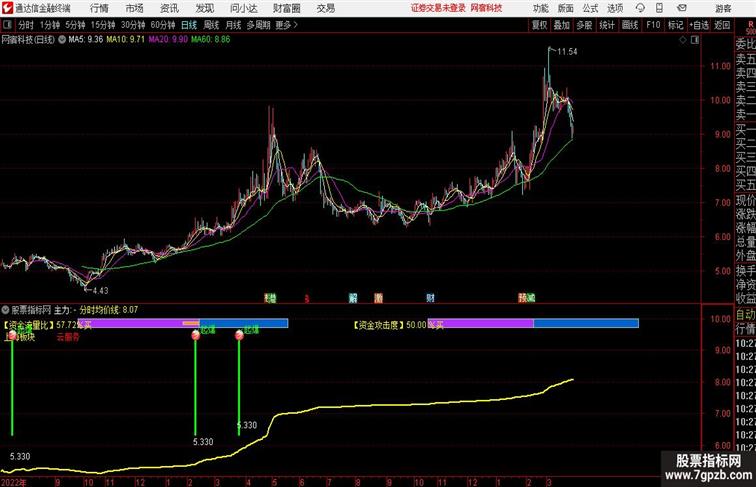
Task: Click the MA10: 9.71 indicator value
Action: (x=125, y=40)
